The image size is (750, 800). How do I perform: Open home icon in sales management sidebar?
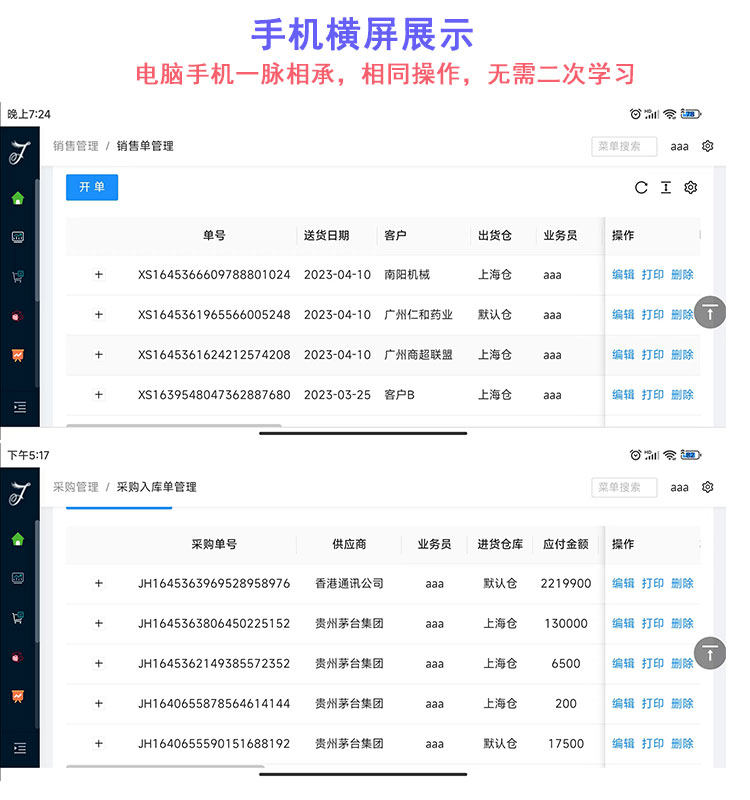coord(18,198)
